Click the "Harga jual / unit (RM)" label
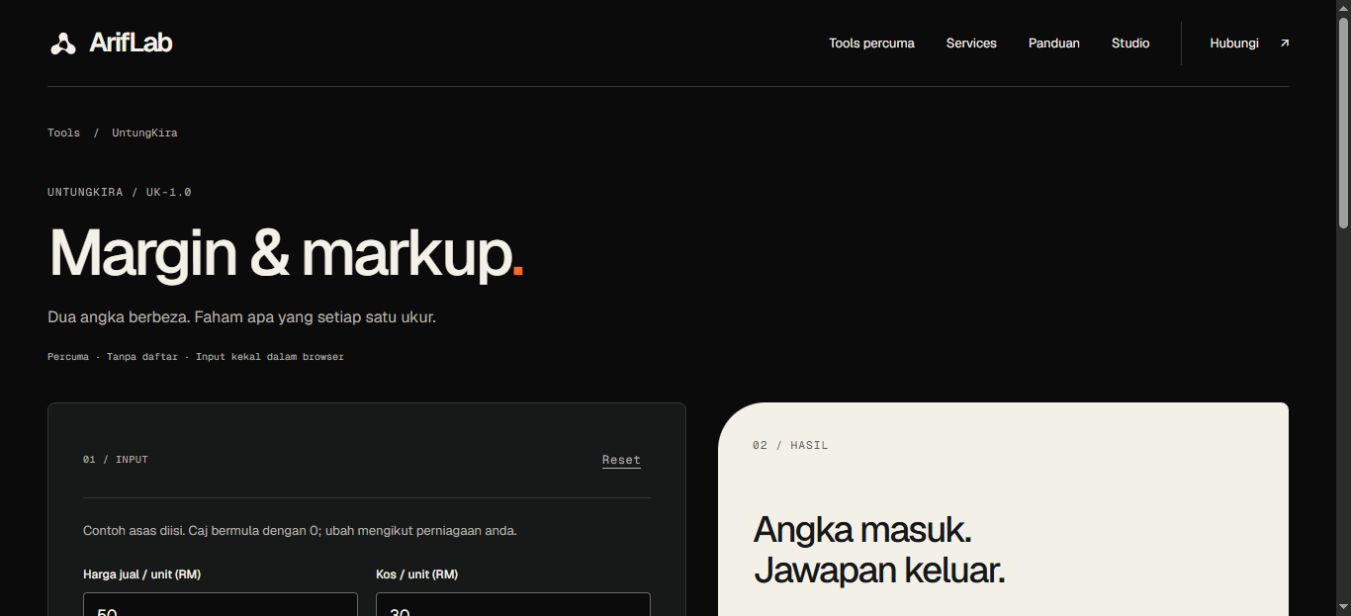The width and height of the screenshot is (1351, 616). coord(142,575)
